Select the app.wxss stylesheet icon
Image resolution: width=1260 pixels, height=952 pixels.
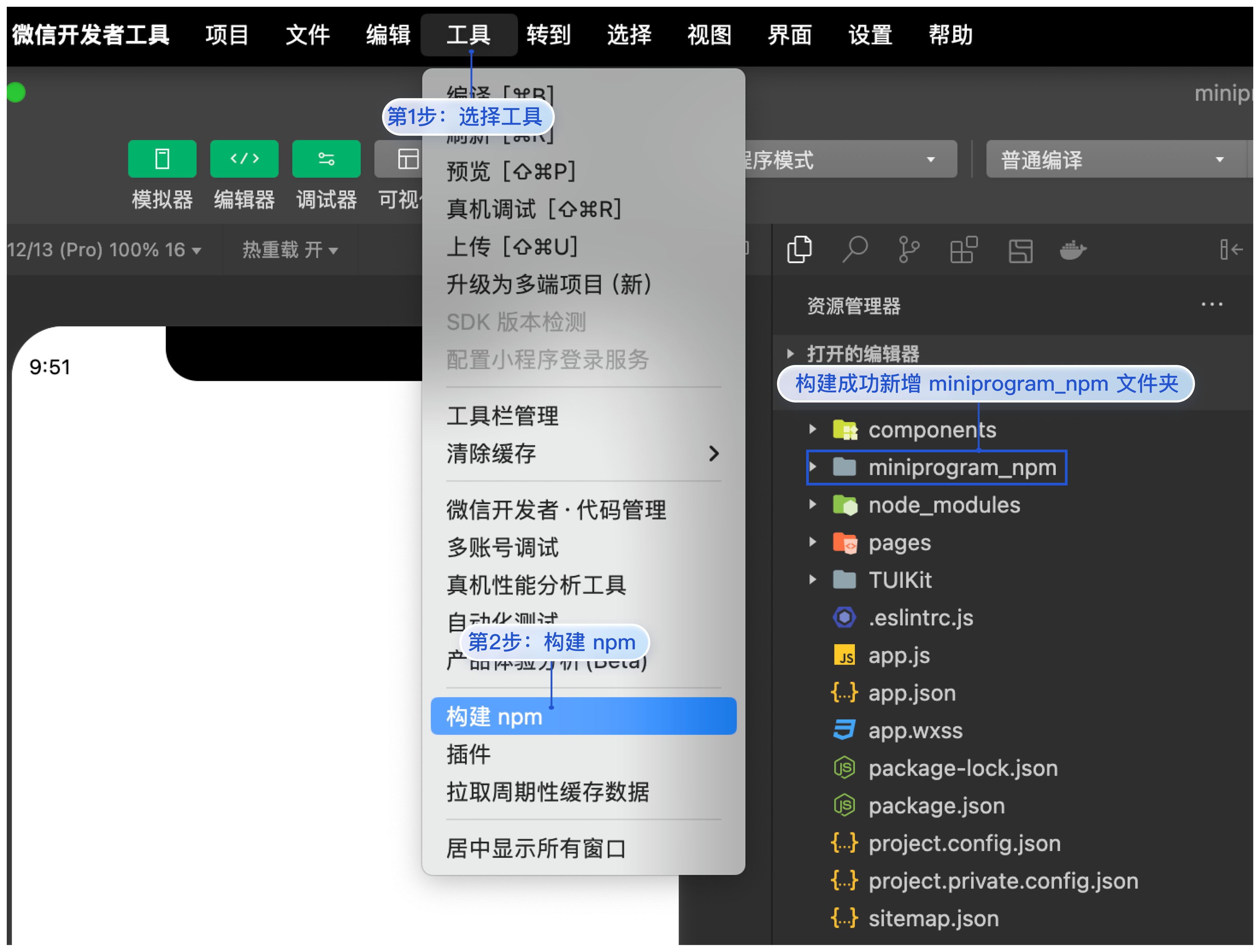[x=844, y=730]
